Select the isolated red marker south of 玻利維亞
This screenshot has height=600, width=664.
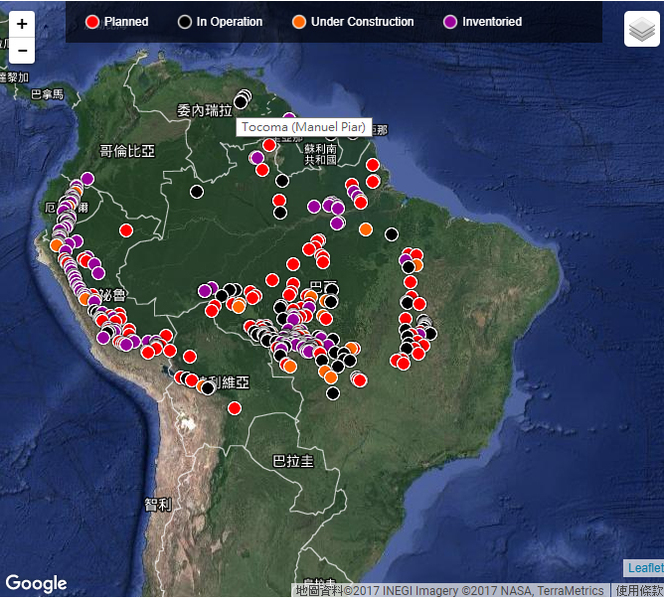coord(234,408)
